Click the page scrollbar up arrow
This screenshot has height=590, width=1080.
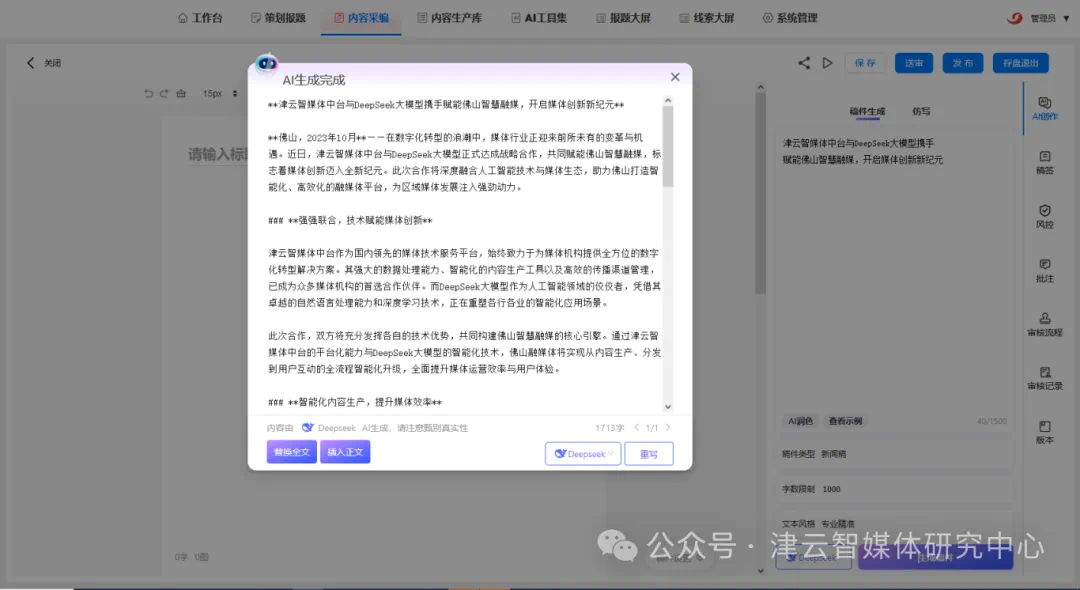click(x=760, y=87)
